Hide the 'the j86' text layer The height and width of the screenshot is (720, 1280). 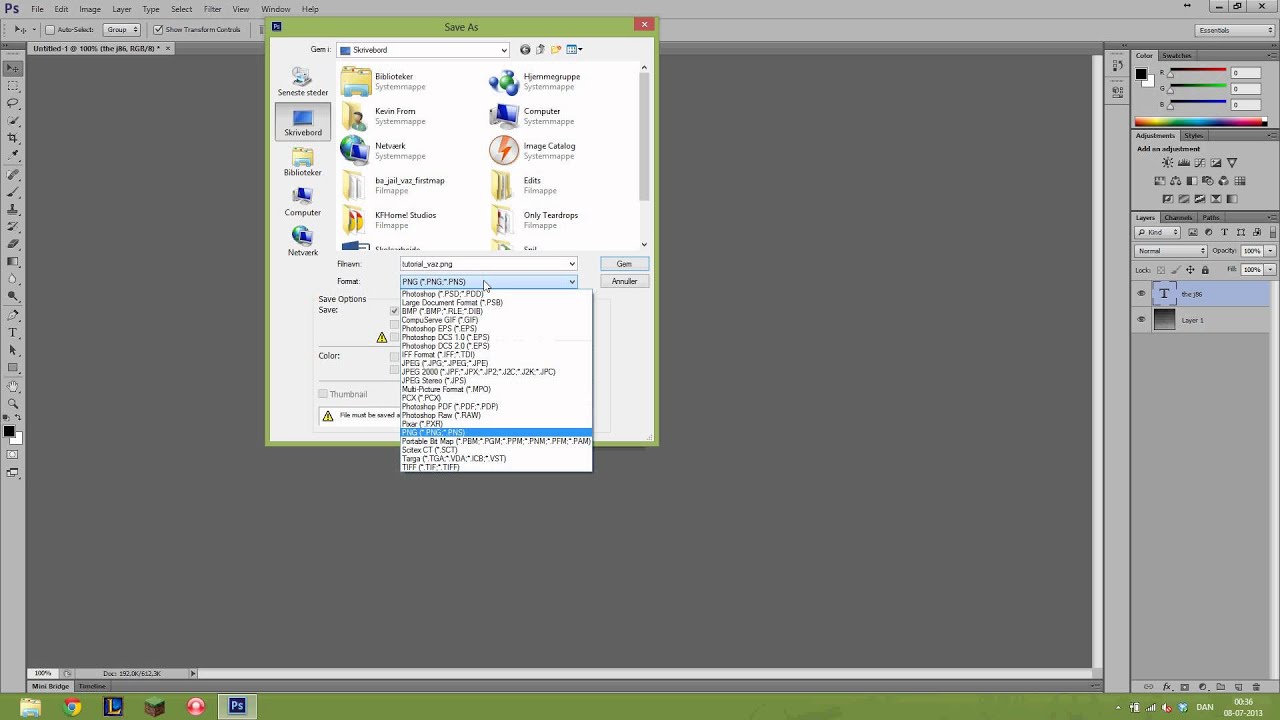tap(1141, 294)
